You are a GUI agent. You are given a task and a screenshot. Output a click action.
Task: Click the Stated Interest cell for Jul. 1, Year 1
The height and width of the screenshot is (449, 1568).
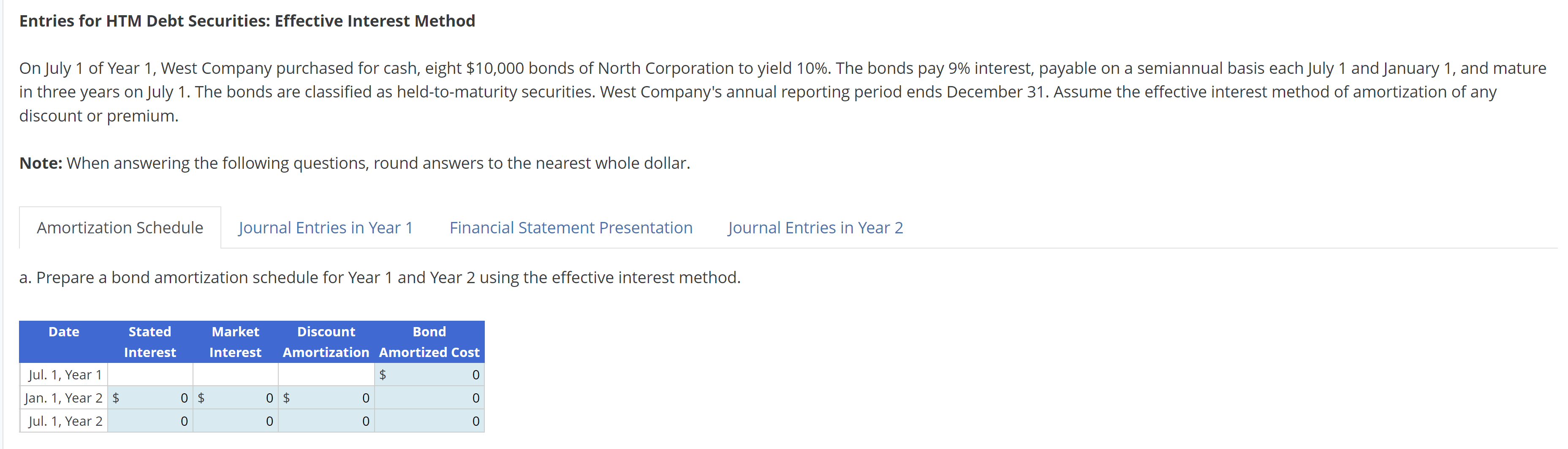pyautogui.click(x=150, y=374)
